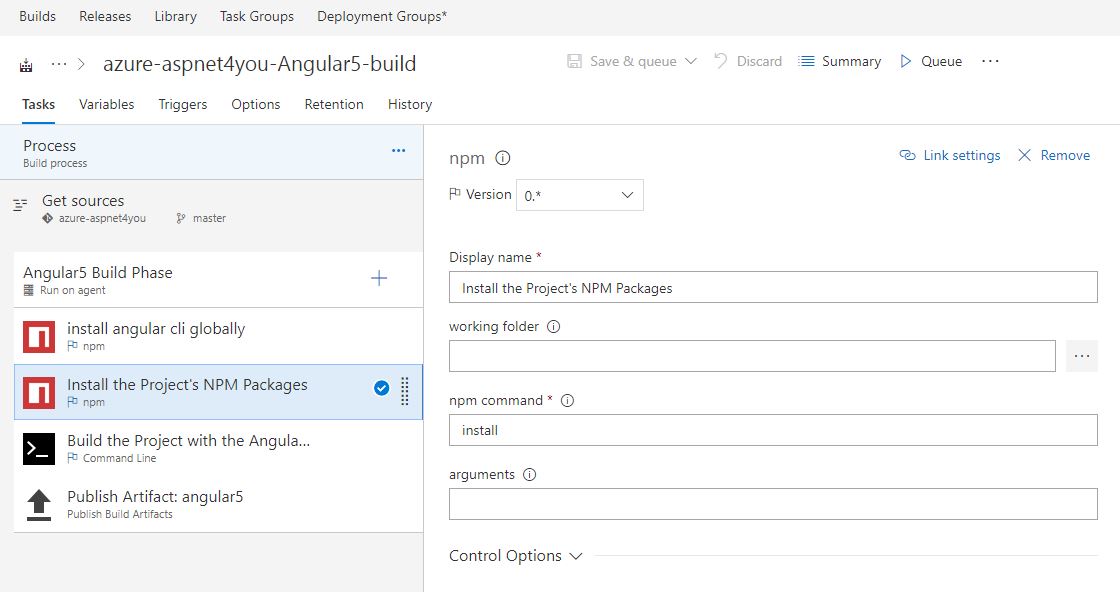Browse for working folder with ellipsis button
1120x592 pixels.
[1081, 356]
